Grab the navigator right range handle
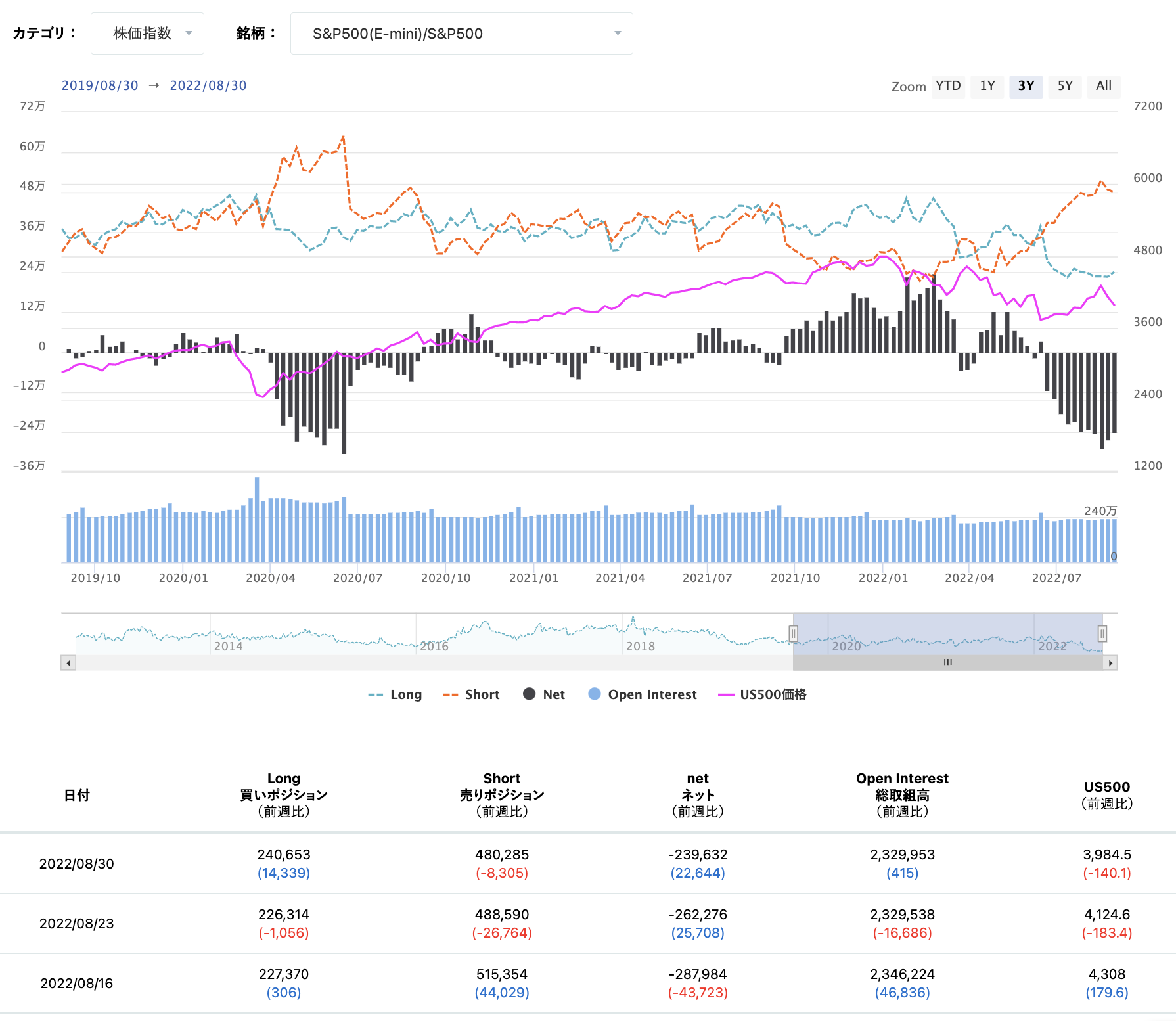Screen dimensions: 1176x1021 coord(1102,633)
